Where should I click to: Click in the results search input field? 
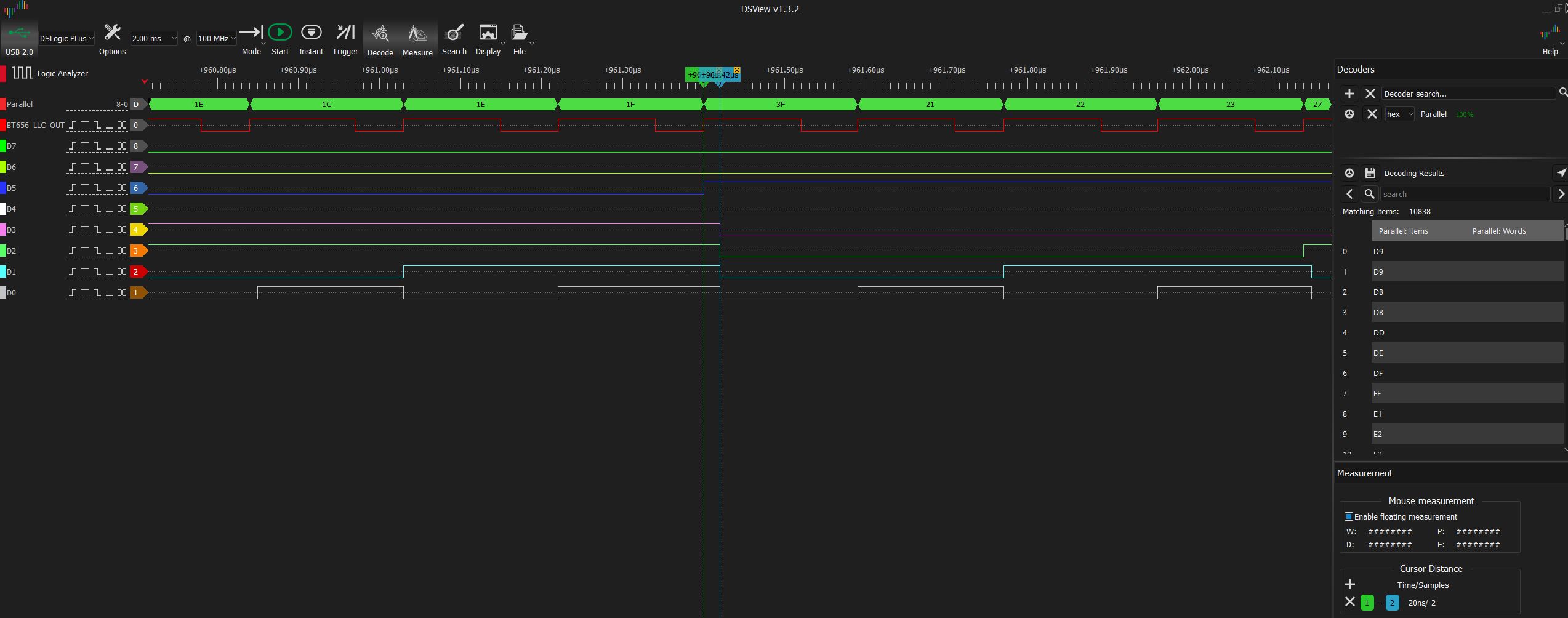point(1464,194)
